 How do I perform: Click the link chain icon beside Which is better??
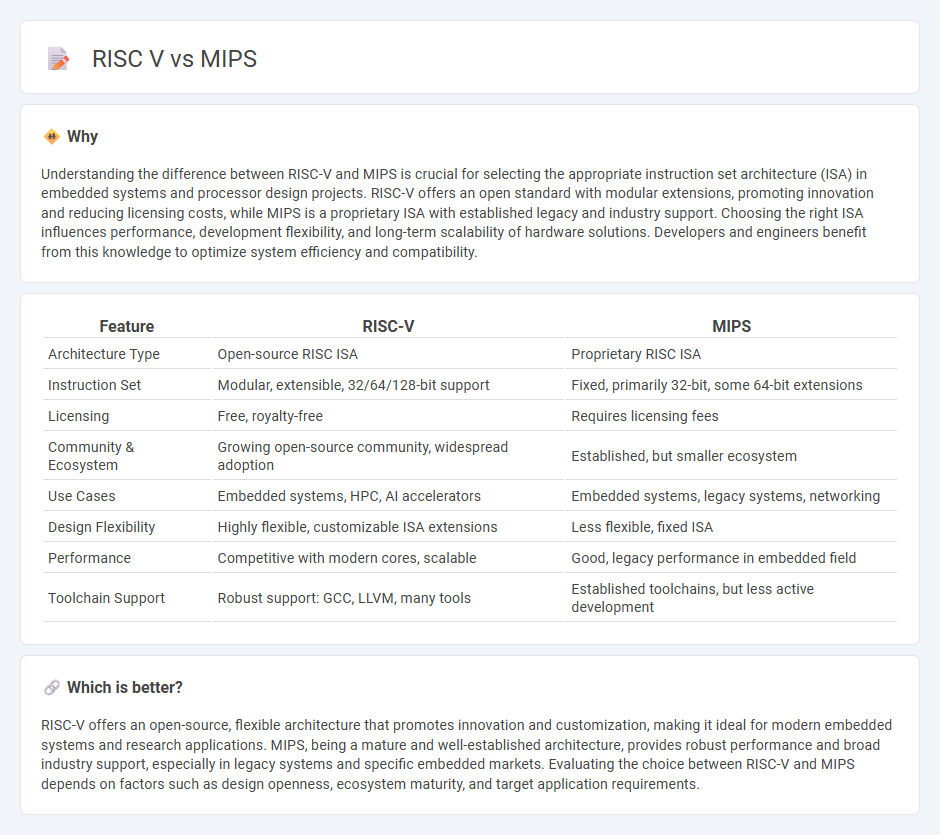[x=52, y=688]
